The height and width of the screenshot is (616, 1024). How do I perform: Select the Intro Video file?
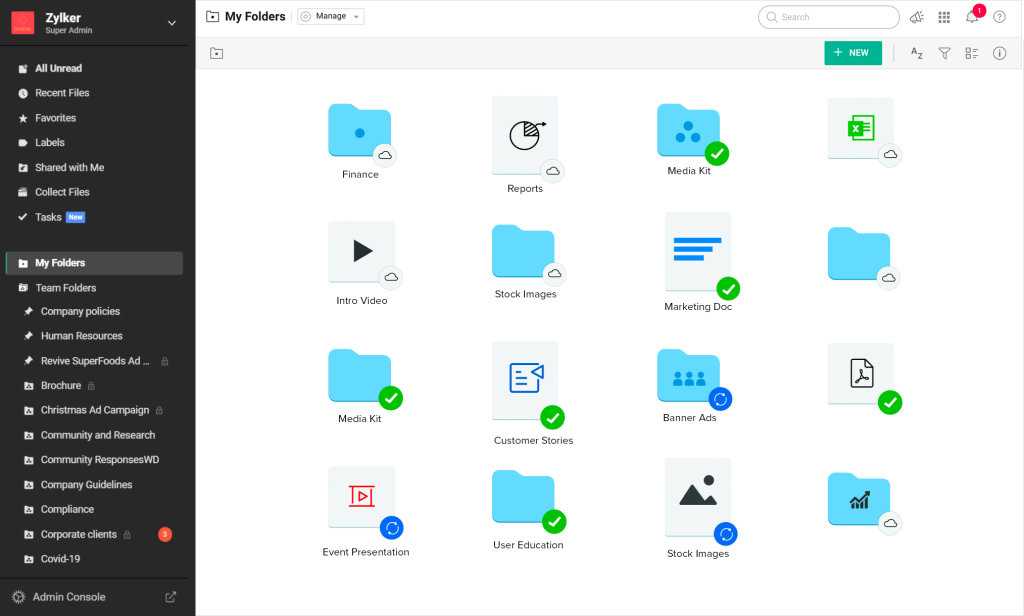pos(361,256)
